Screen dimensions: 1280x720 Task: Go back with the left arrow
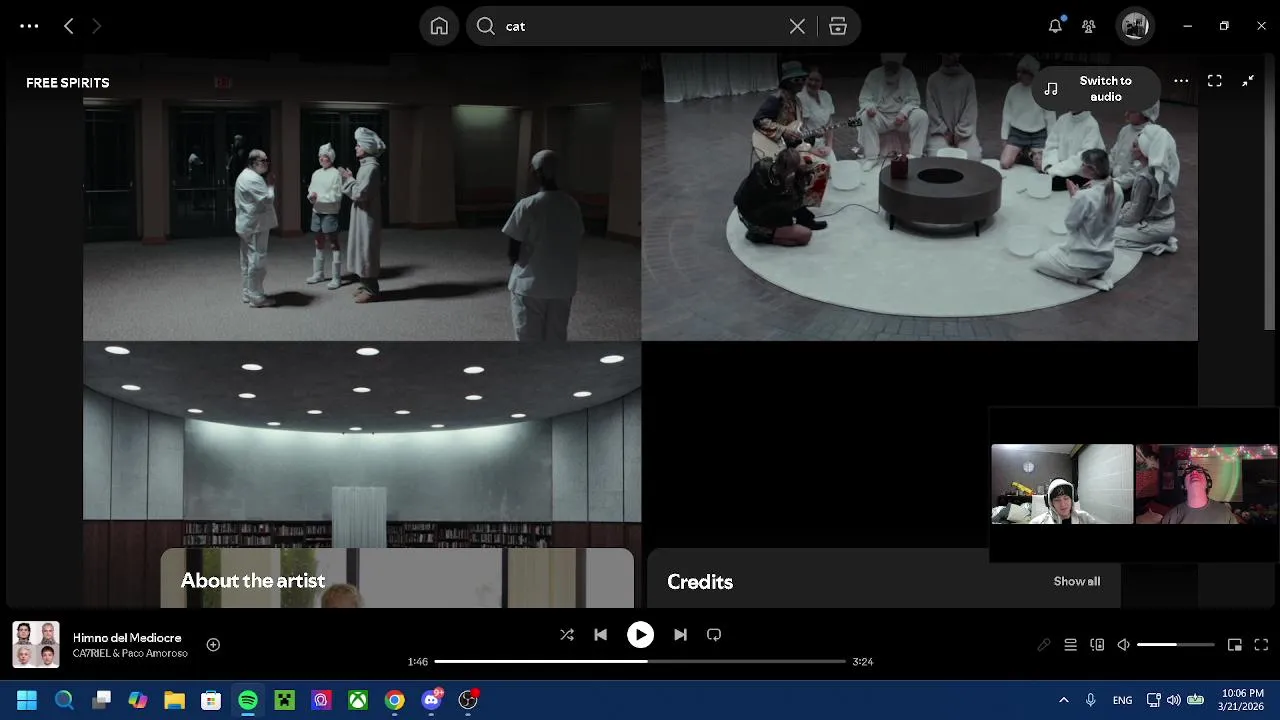(68, 26)
